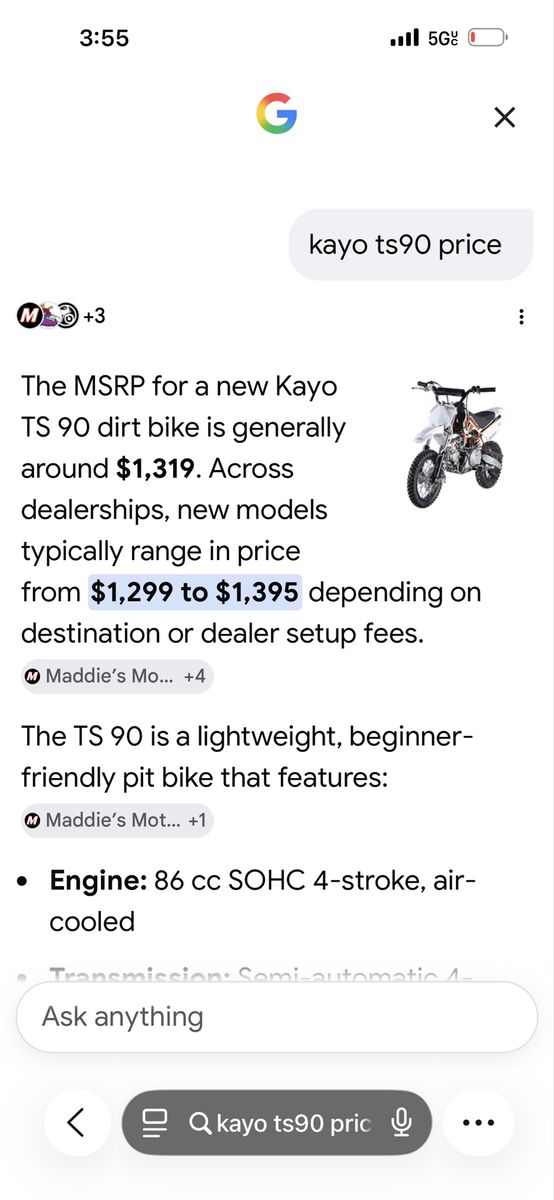Tap the stacked source site icons

pyautogui.click(x=46, y=316)
